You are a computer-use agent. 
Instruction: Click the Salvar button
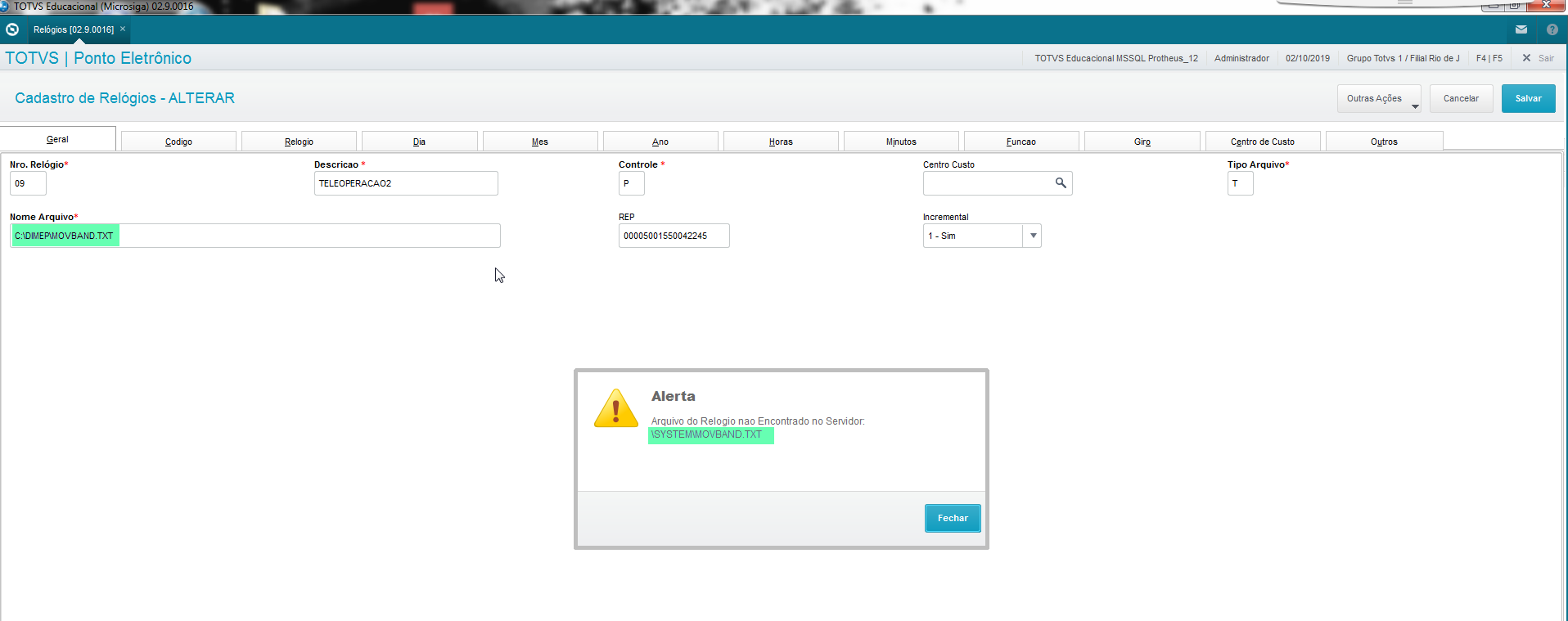(1528, 99)
